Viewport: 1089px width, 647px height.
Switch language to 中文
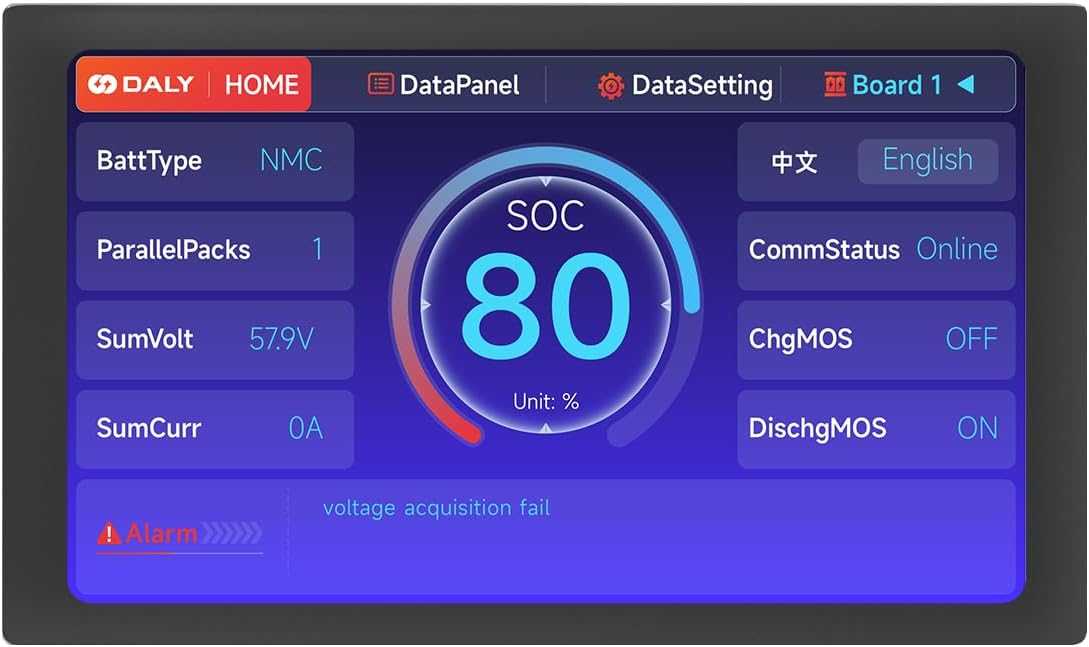point(795,162)
